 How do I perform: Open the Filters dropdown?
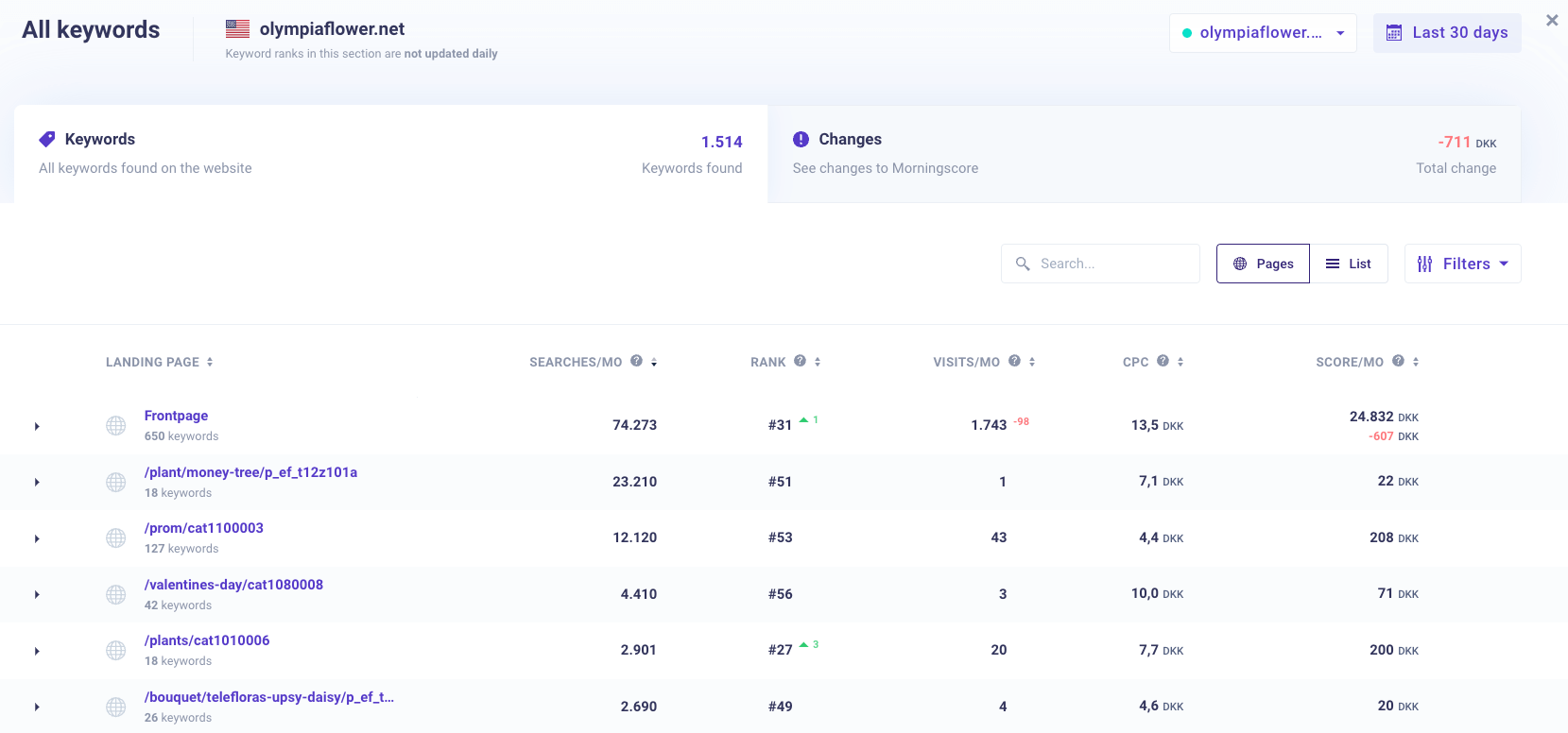[1463, 264]
